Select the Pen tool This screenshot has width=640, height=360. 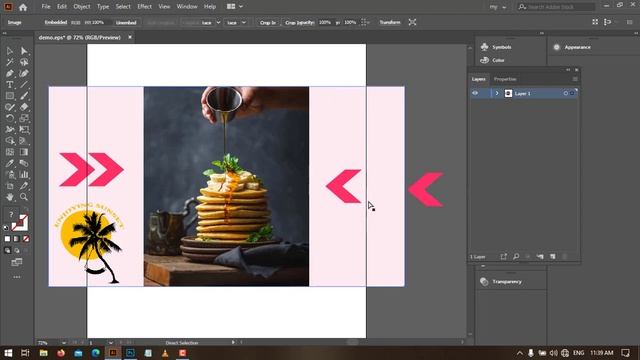(x=10, y=73)
